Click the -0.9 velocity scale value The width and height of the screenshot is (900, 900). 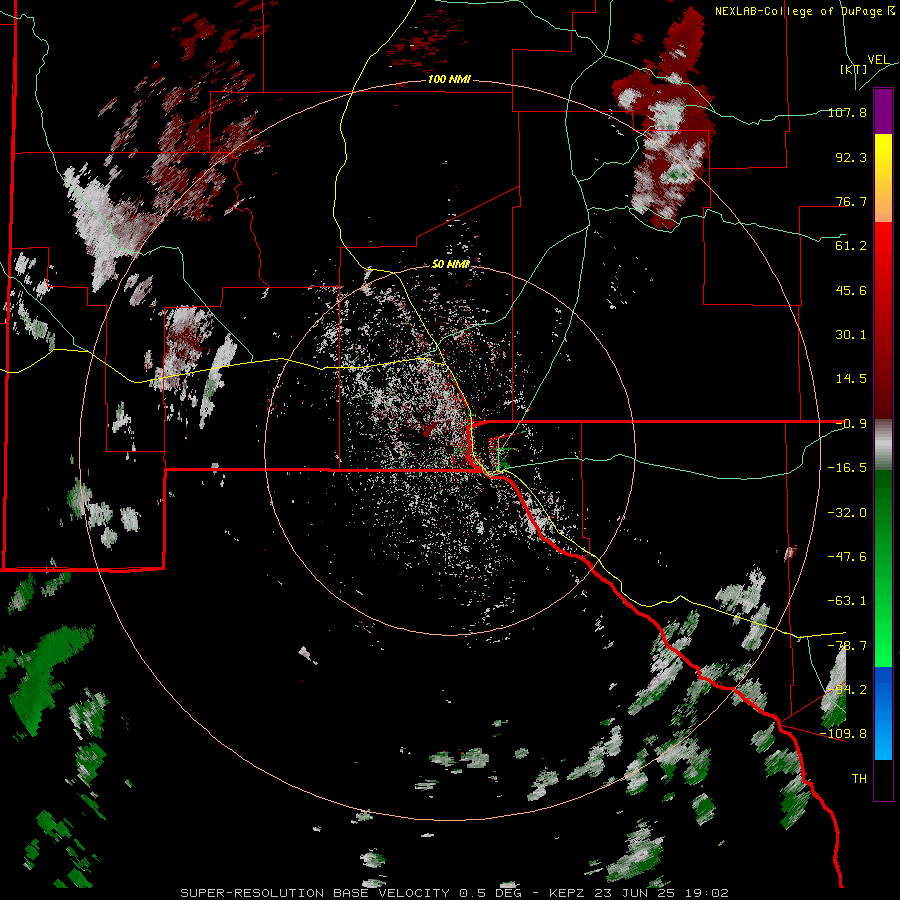(851, 424)
